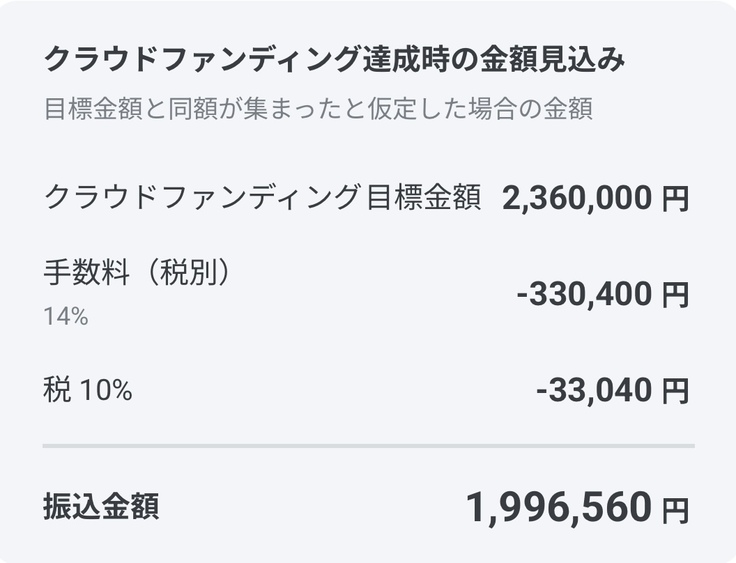Screen dimensions: 736x563
Task: Click the -33,040 tax amount figure
Action: tap(594, 390)
